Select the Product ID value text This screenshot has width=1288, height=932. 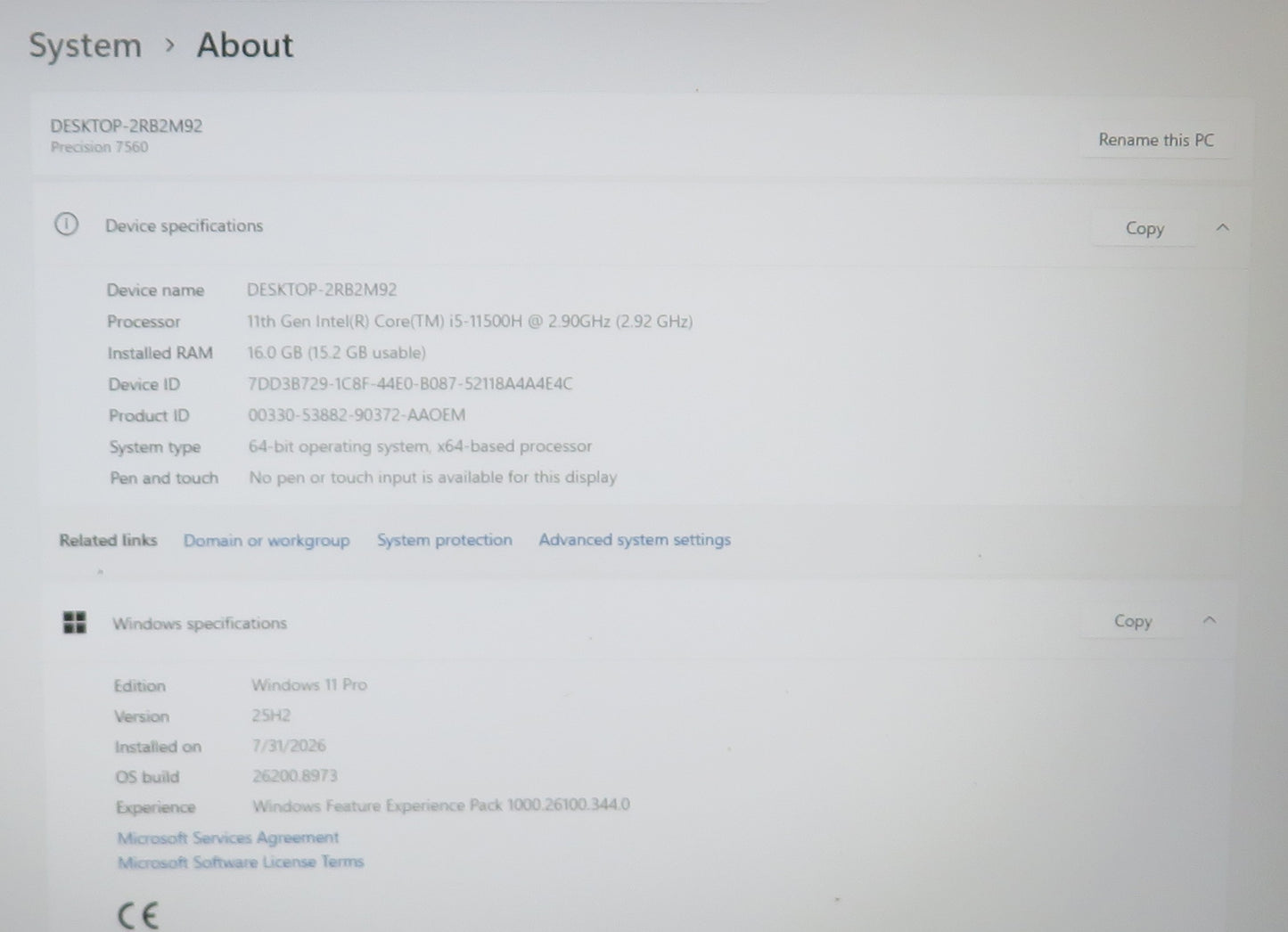[x=357, y=415]
